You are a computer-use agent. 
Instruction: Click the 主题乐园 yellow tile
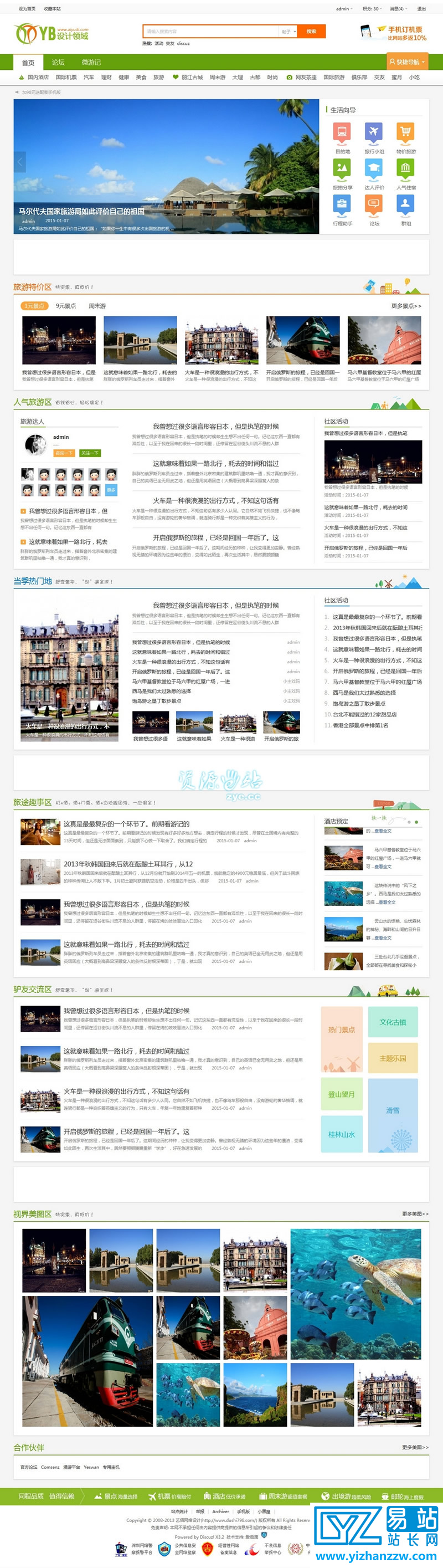tap(393, 1057)
